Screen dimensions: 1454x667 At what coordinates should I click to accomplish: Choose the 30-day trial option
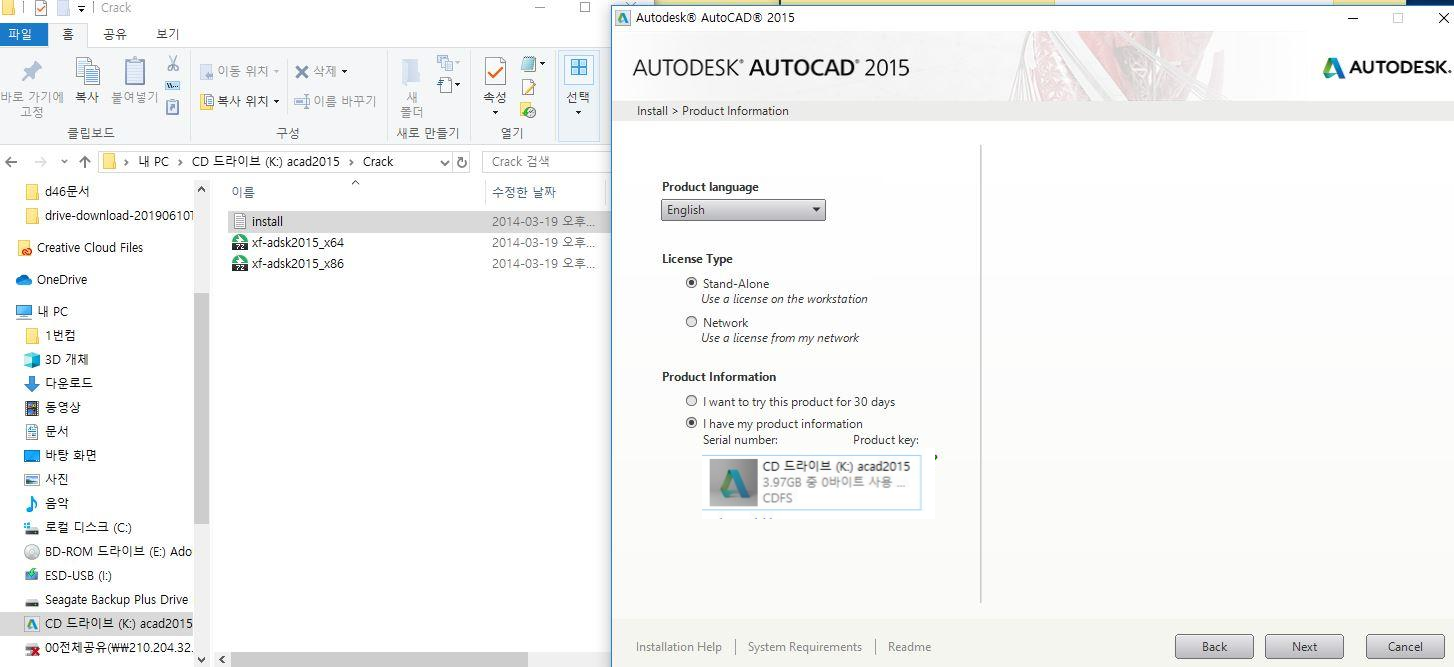point(691,400)
